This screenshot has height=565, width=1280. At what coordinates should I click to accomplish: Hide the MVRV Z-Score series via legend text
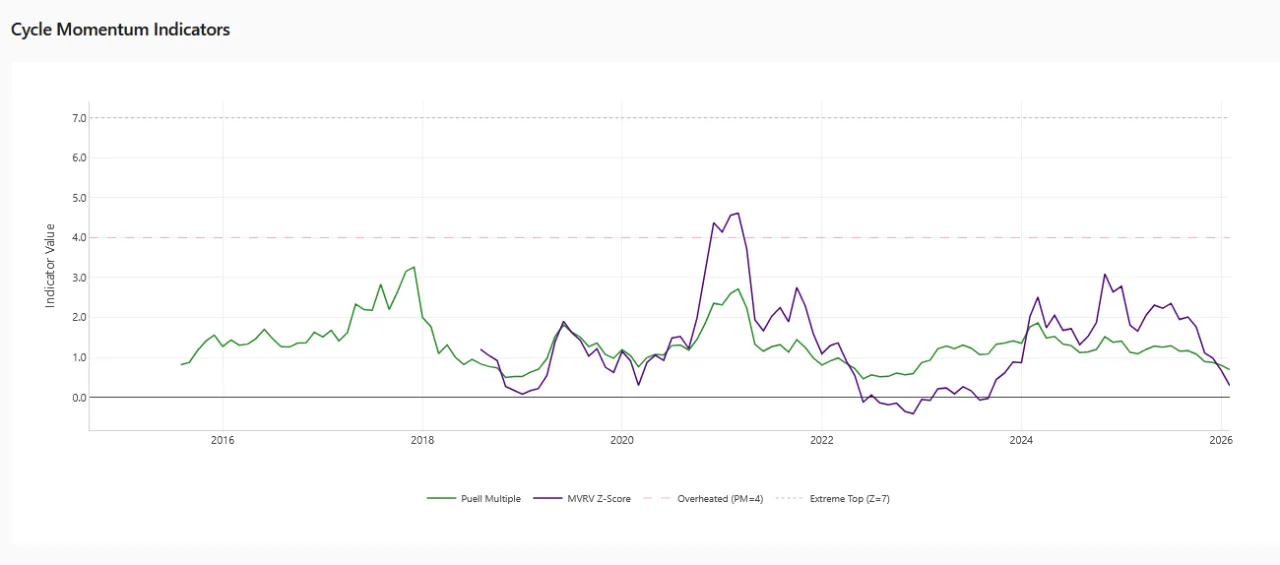tap(600, 498)
